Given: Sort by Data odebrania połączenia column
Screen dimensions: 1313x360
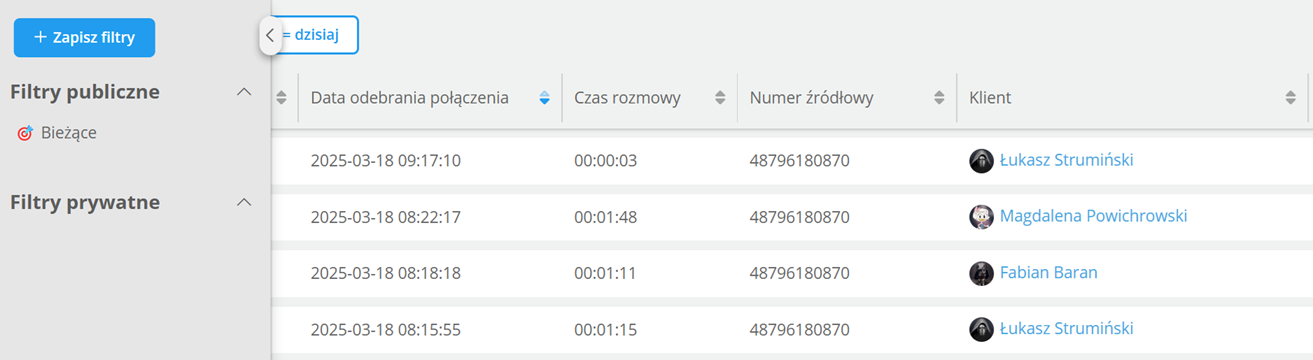Looking at the screenshot, I should 544,98.
